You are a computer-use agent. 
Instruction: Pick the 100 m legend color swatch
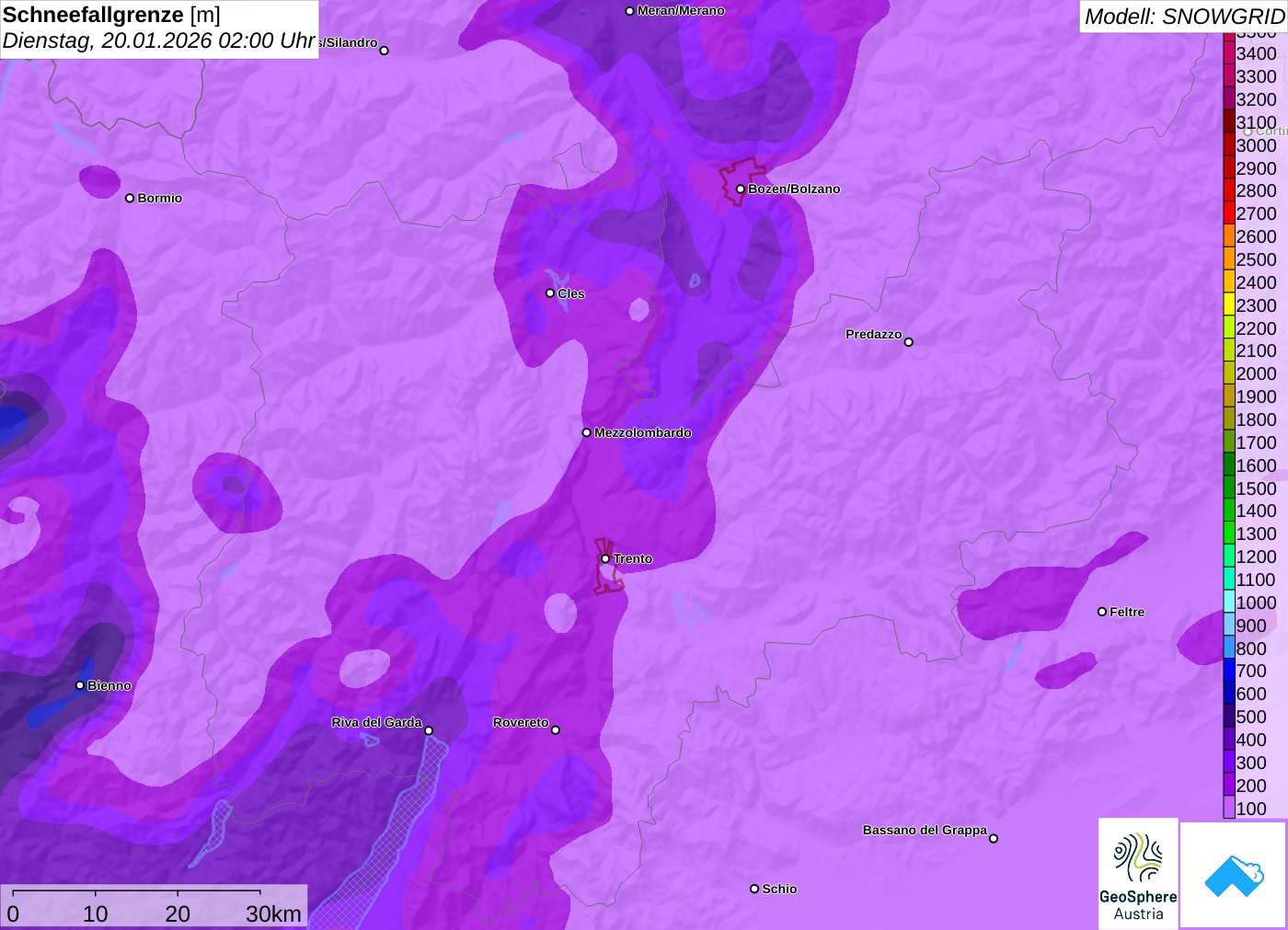click(x=1229, y=809)
